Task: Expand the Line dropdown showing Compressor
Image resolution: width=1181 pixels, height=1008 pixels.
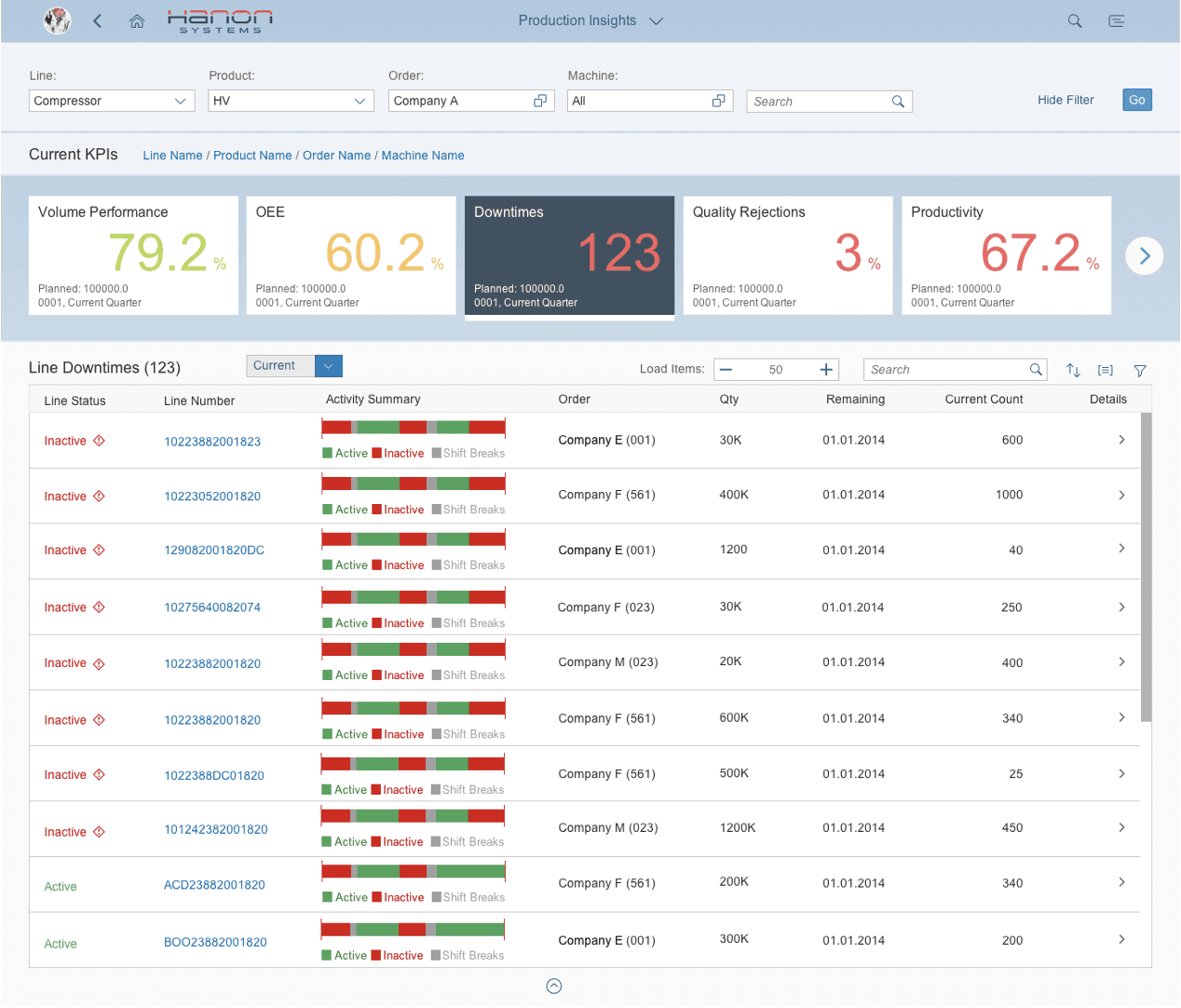Action: click(x=181, y=101)
